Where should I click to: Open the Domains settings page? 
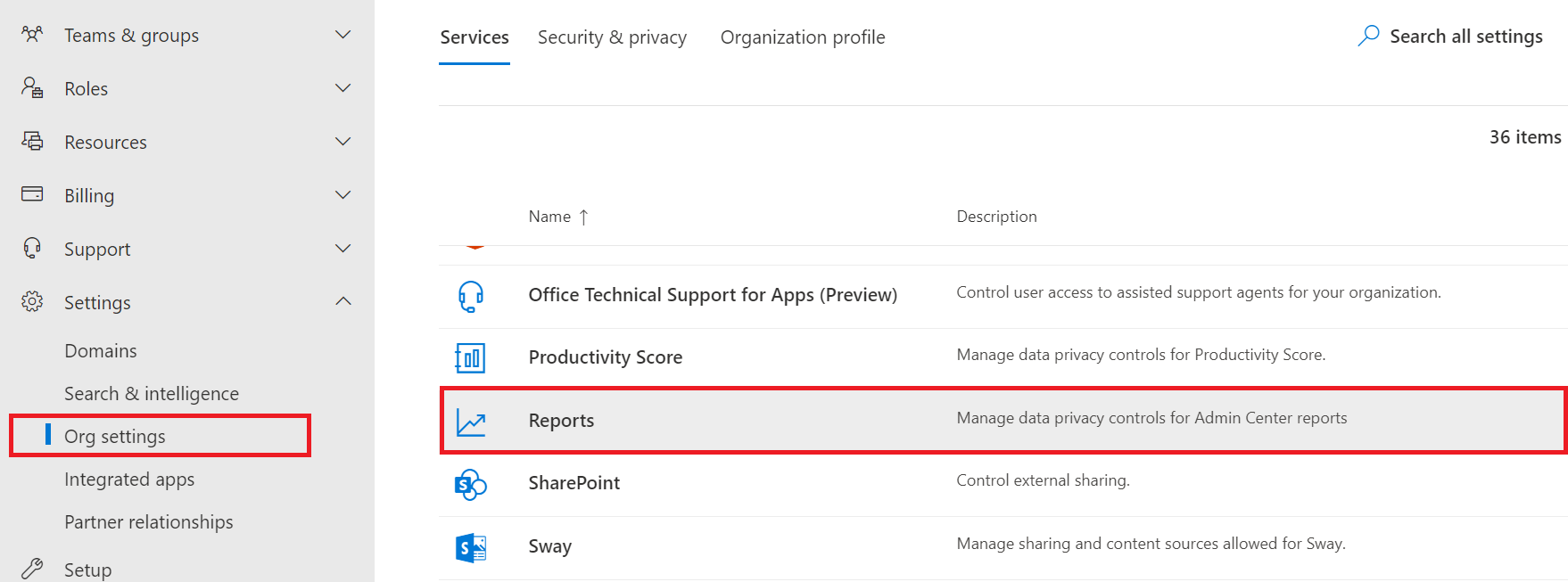pyautogui.click(x=101, y=351)
